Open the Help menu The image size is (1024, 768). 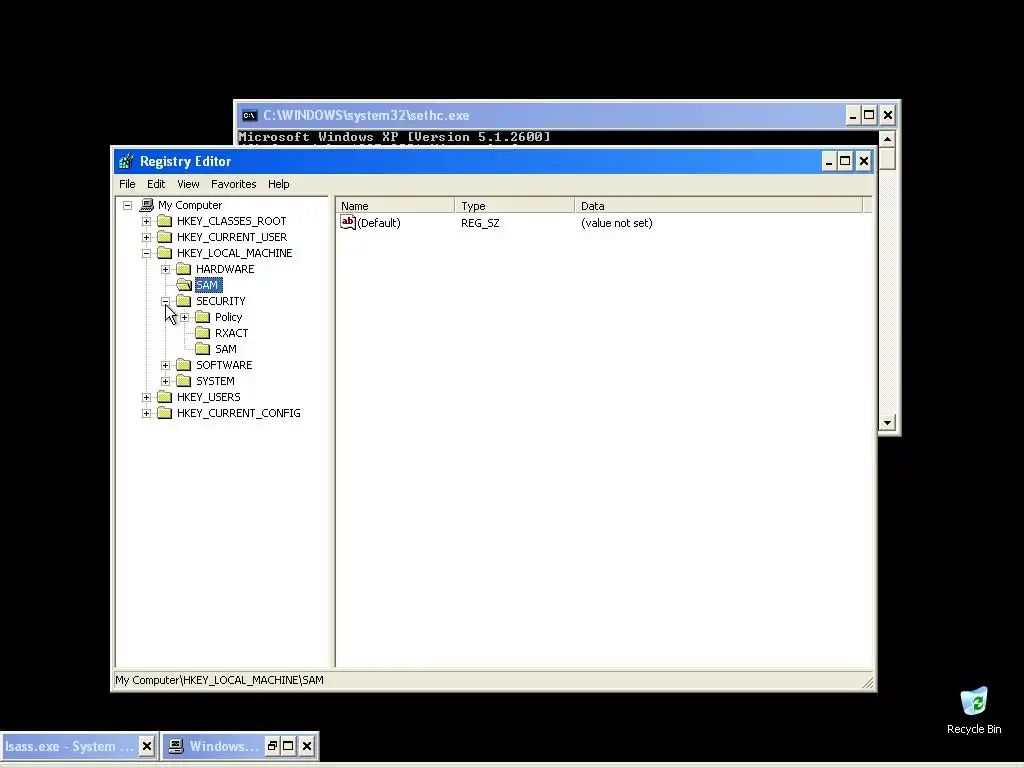coord(279,184)
